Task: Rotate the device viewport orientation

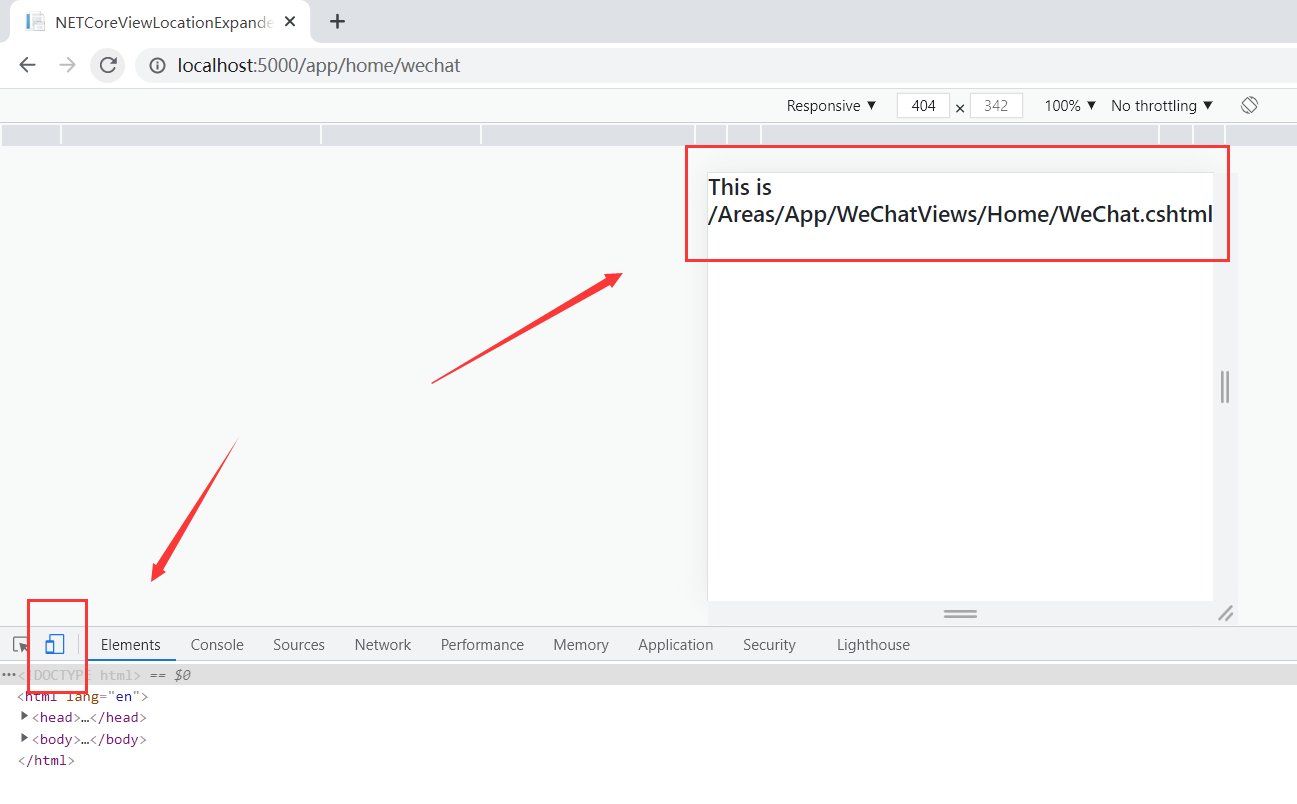Action: [x=1249, y=105]
